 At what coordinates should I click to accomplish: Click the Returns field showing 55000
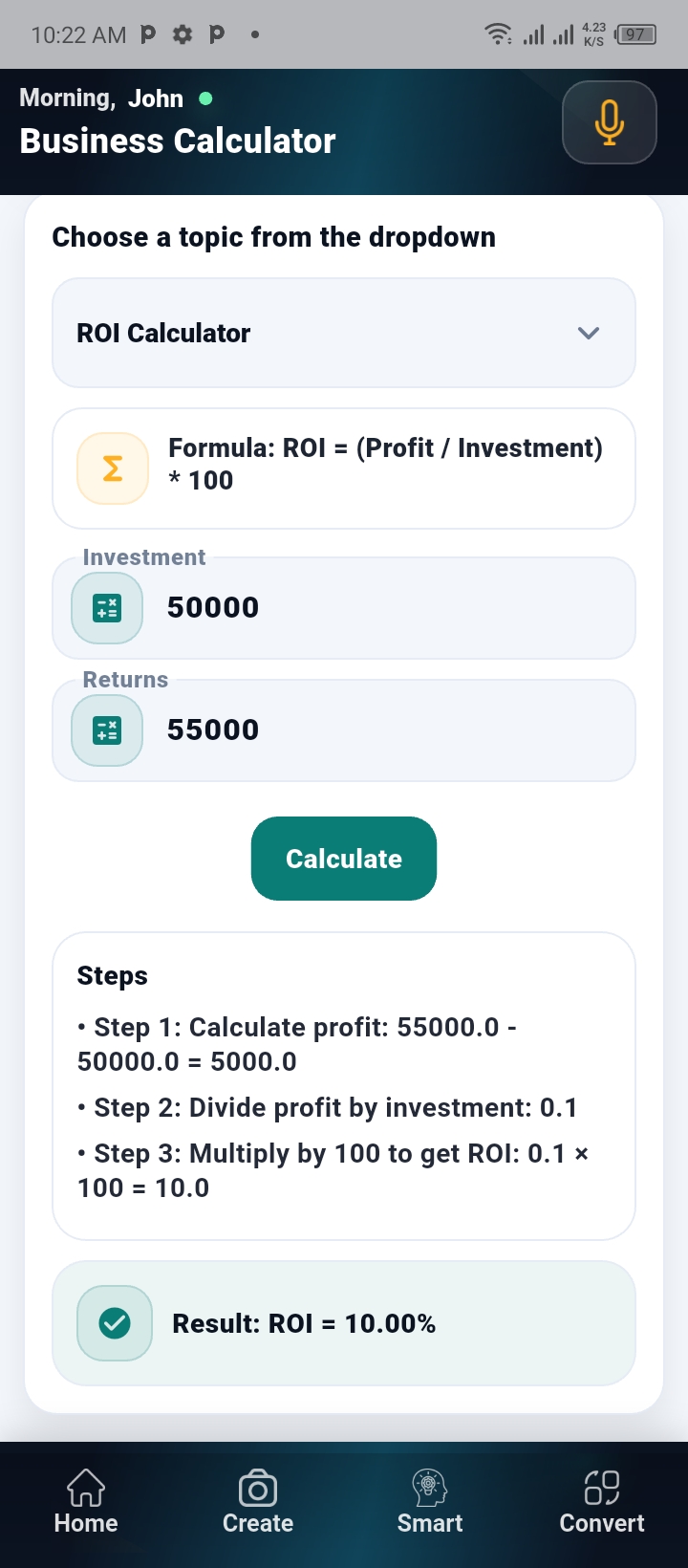coord(382,730)
